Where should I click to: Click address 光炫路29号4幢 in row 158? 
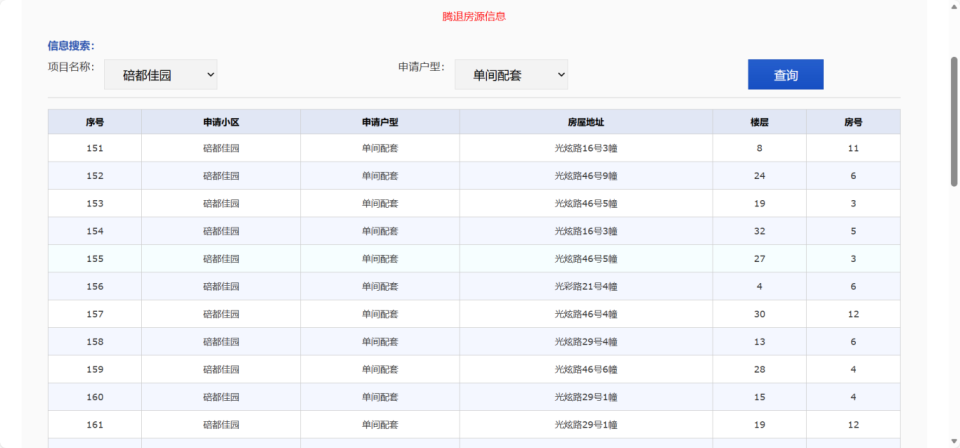pos(586,342)
